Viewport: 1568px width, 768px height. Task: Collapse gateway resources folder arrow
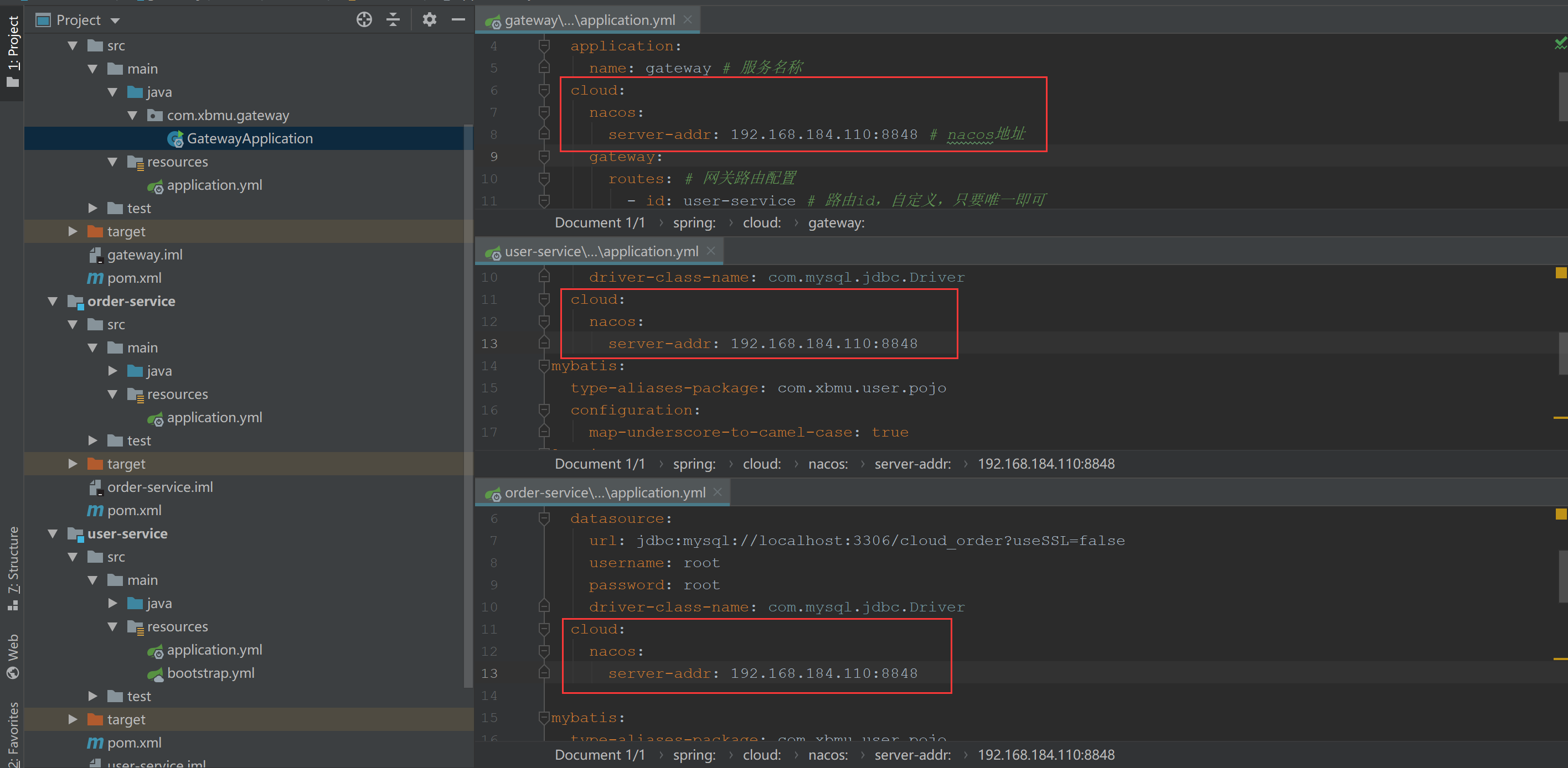[x=112, y=162]
